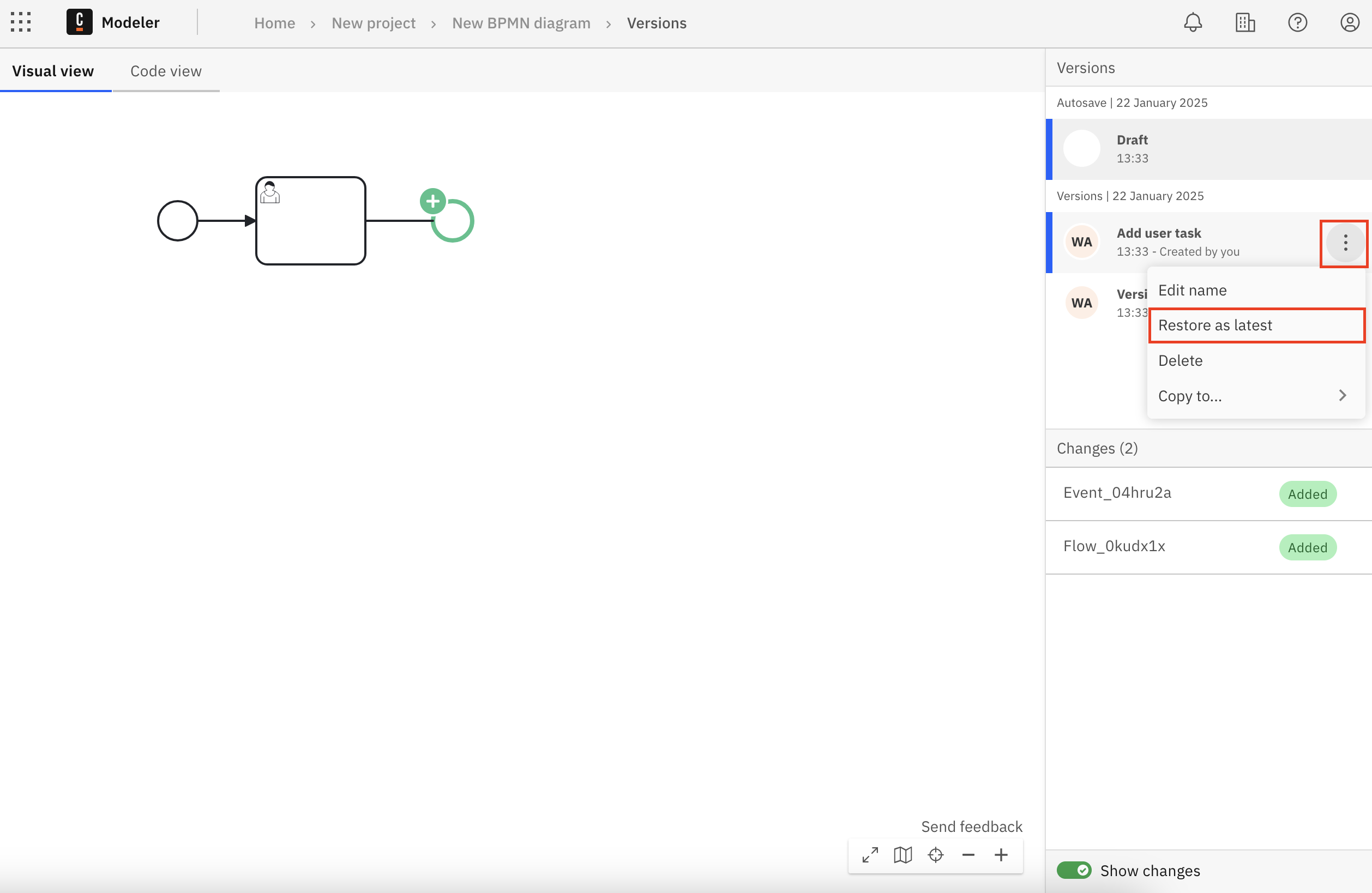Viewport: 1372px width, 893px height.
Task: Go to New BPMN diagram breadcrumb
Action: pyautogui.click(x=521, y=23)
